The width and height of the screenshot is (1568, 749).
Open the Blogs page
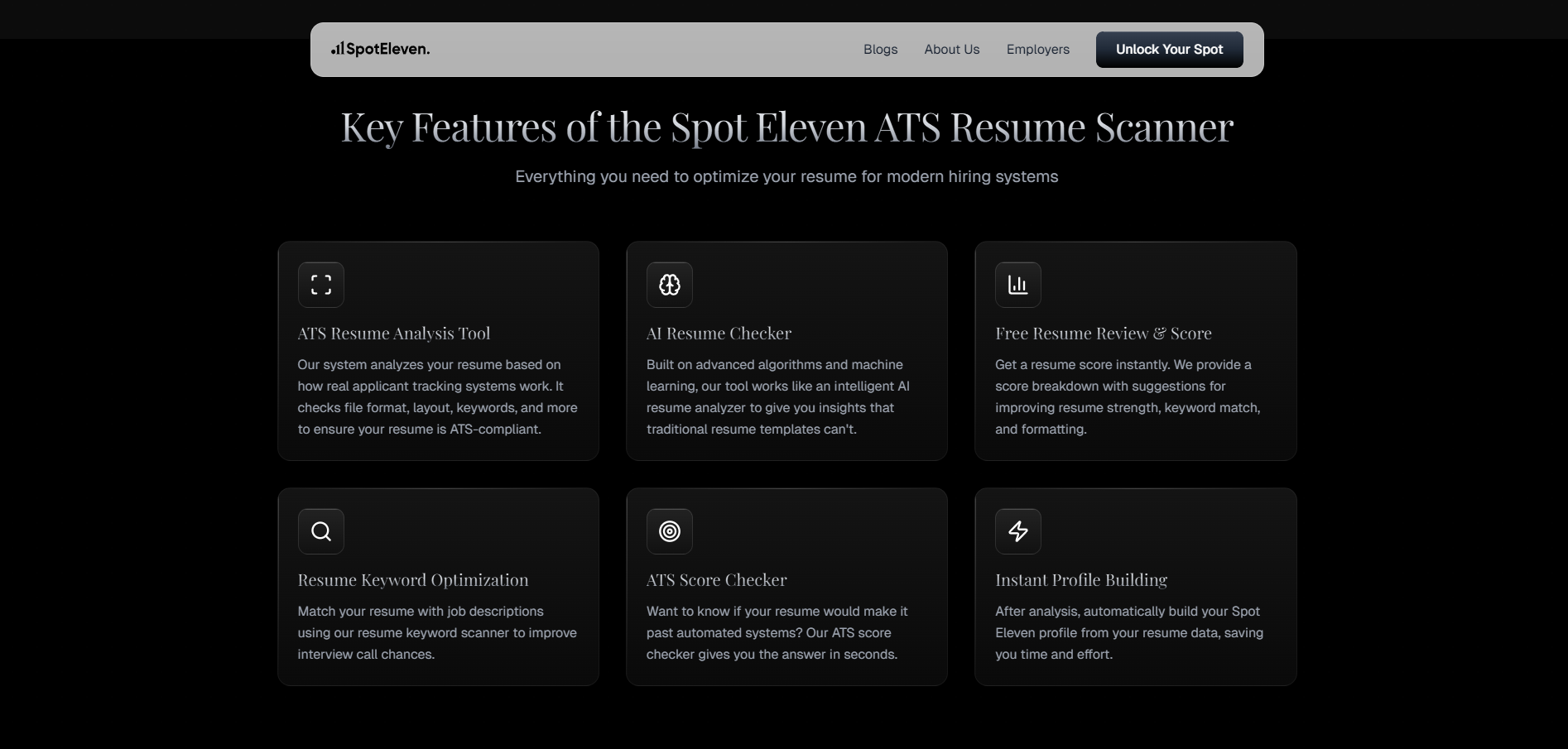tap(879, 50)
